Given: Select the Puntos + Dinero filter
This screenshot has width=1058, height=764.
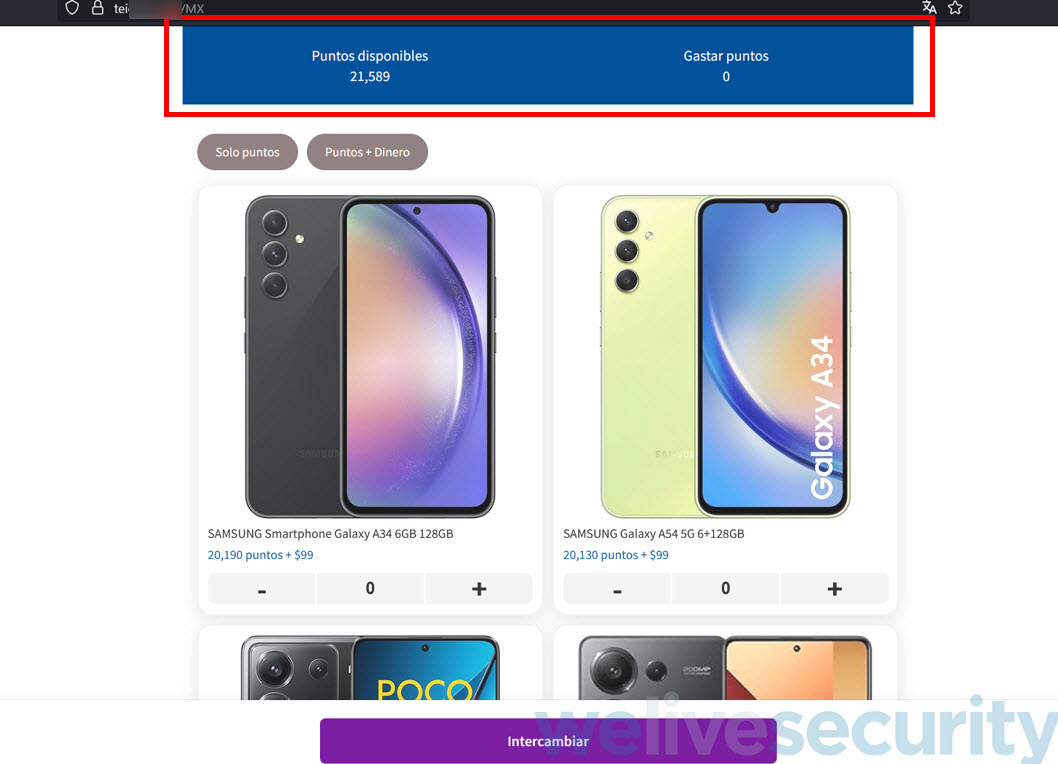Looking at the screenshot, I should coord(367,152).
